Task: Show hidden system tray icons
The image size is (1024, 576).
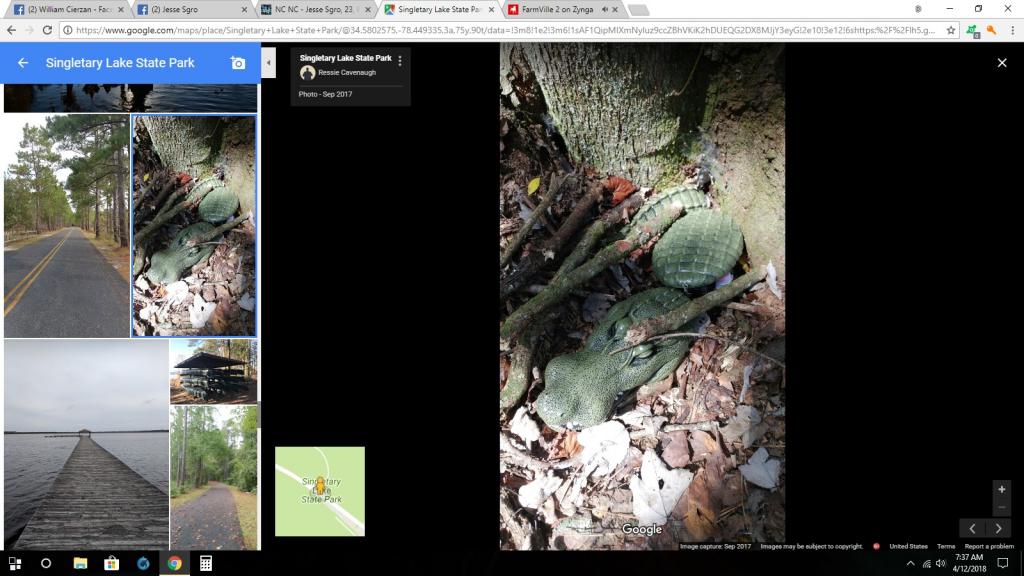Action: (x=910, y=563)
